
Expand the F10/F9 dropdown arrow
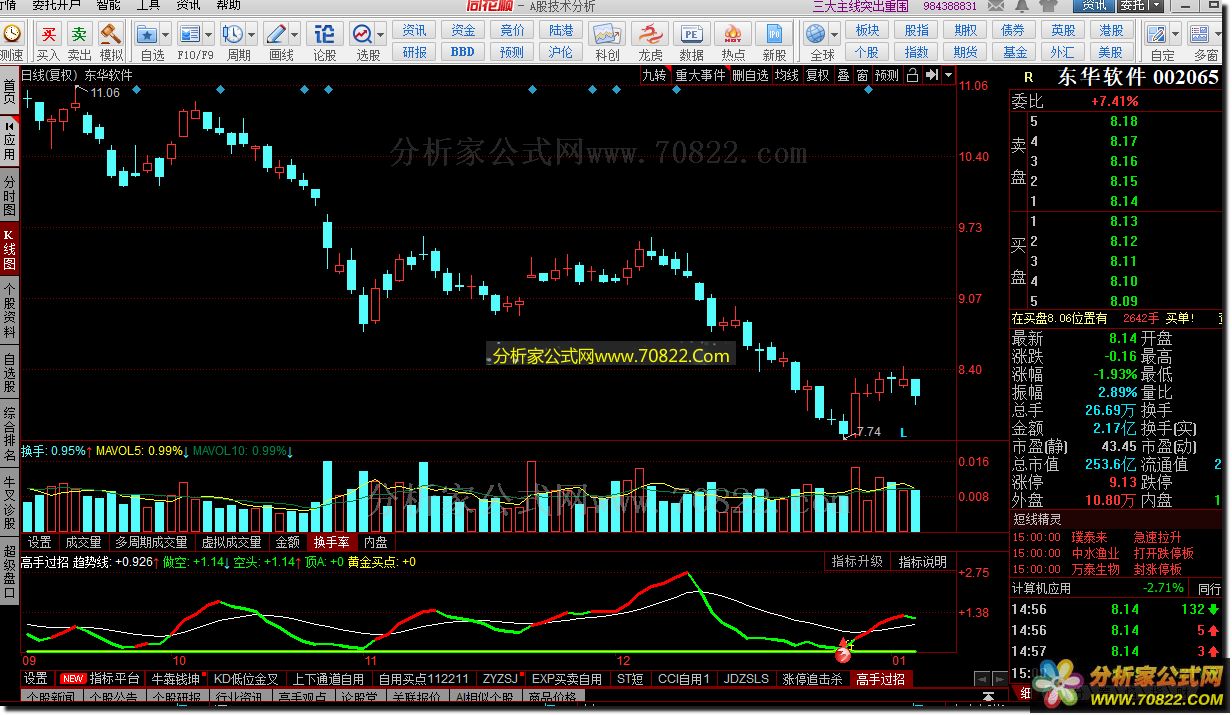209,34
